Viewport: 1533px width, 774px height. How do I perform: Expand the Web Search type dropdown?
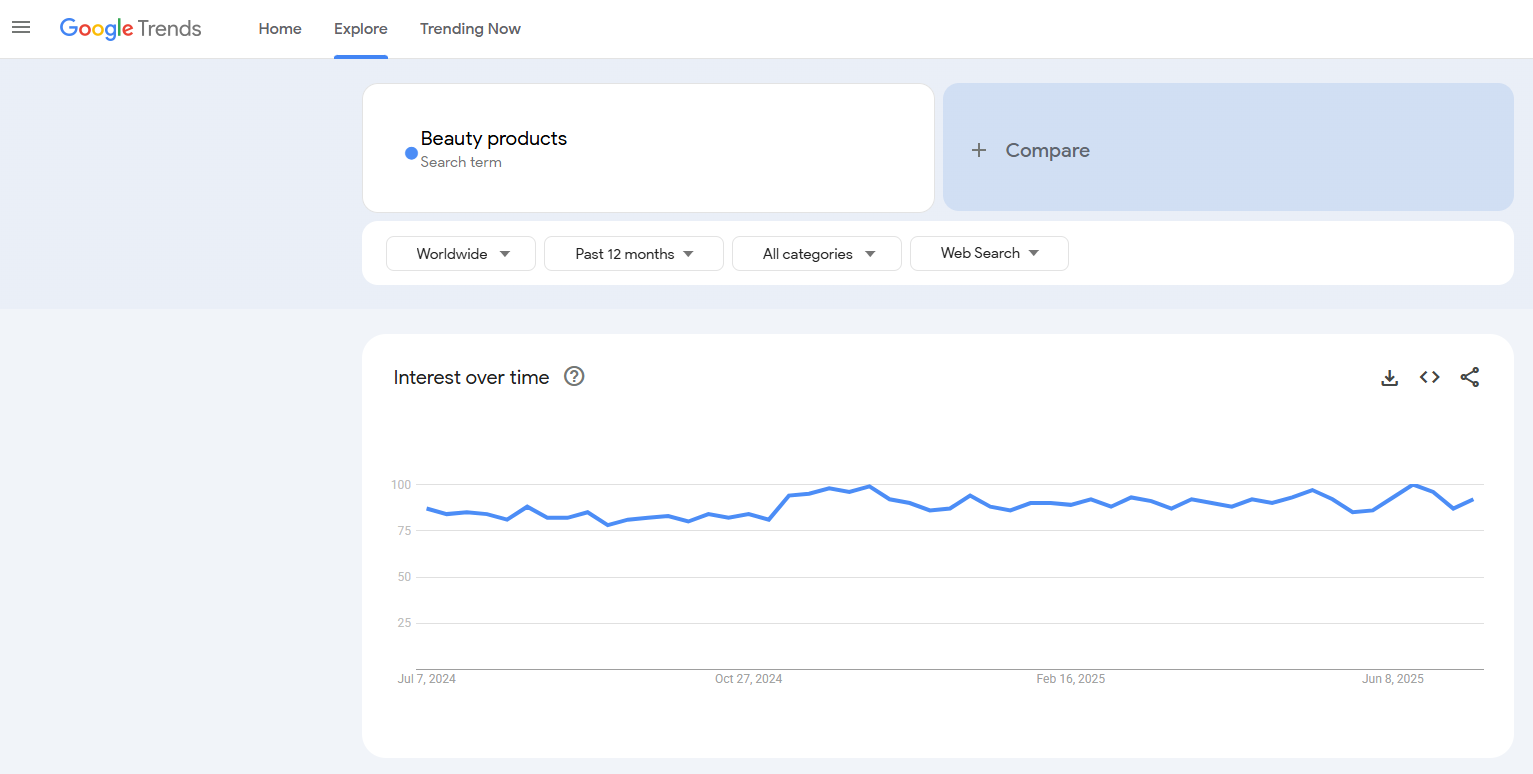pyautogui.click(x=989, y=253)
